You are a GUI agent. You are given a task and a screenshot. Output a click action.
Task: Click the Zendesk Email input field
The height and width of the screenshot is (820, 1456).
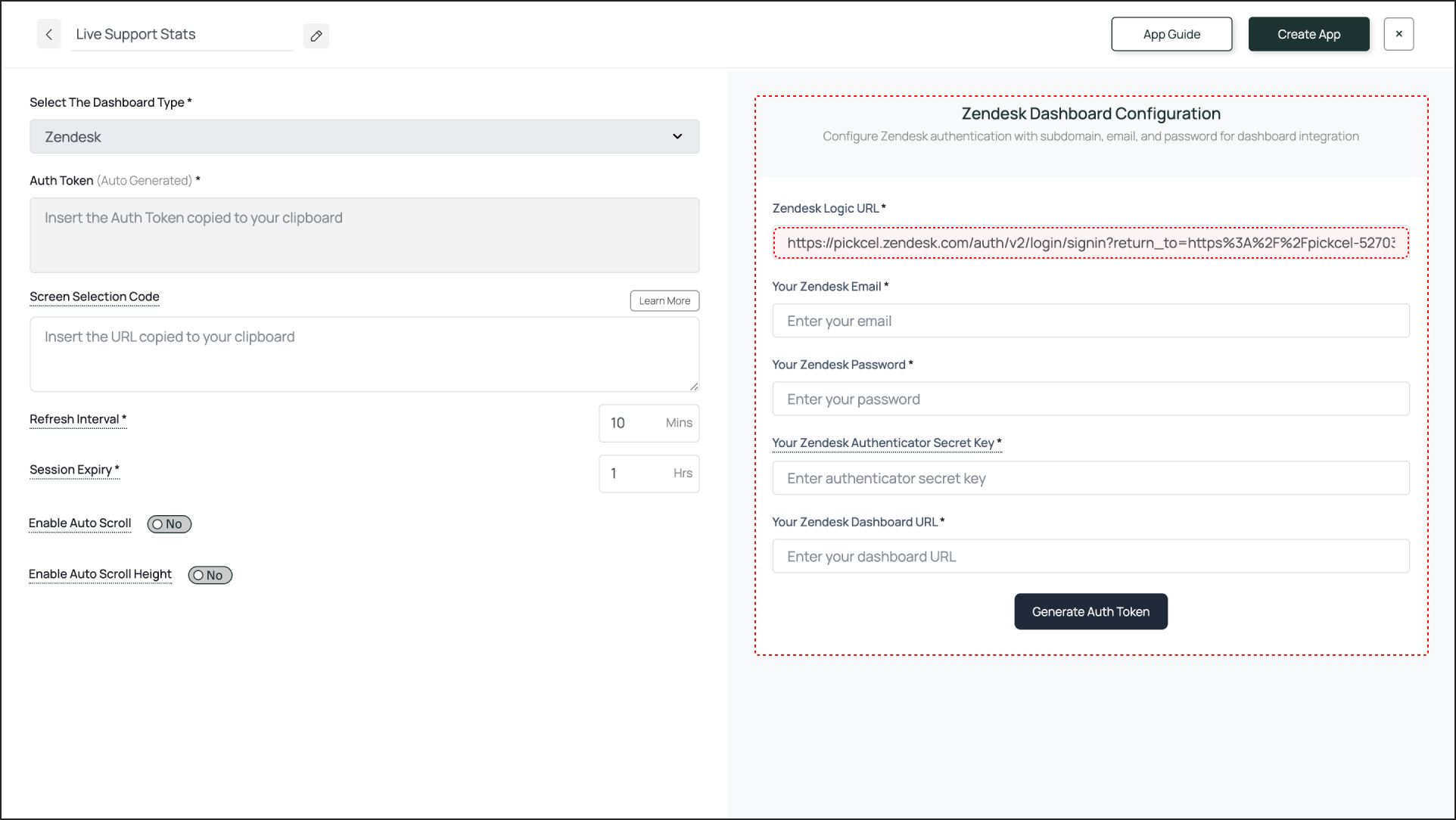point(1090,321)
